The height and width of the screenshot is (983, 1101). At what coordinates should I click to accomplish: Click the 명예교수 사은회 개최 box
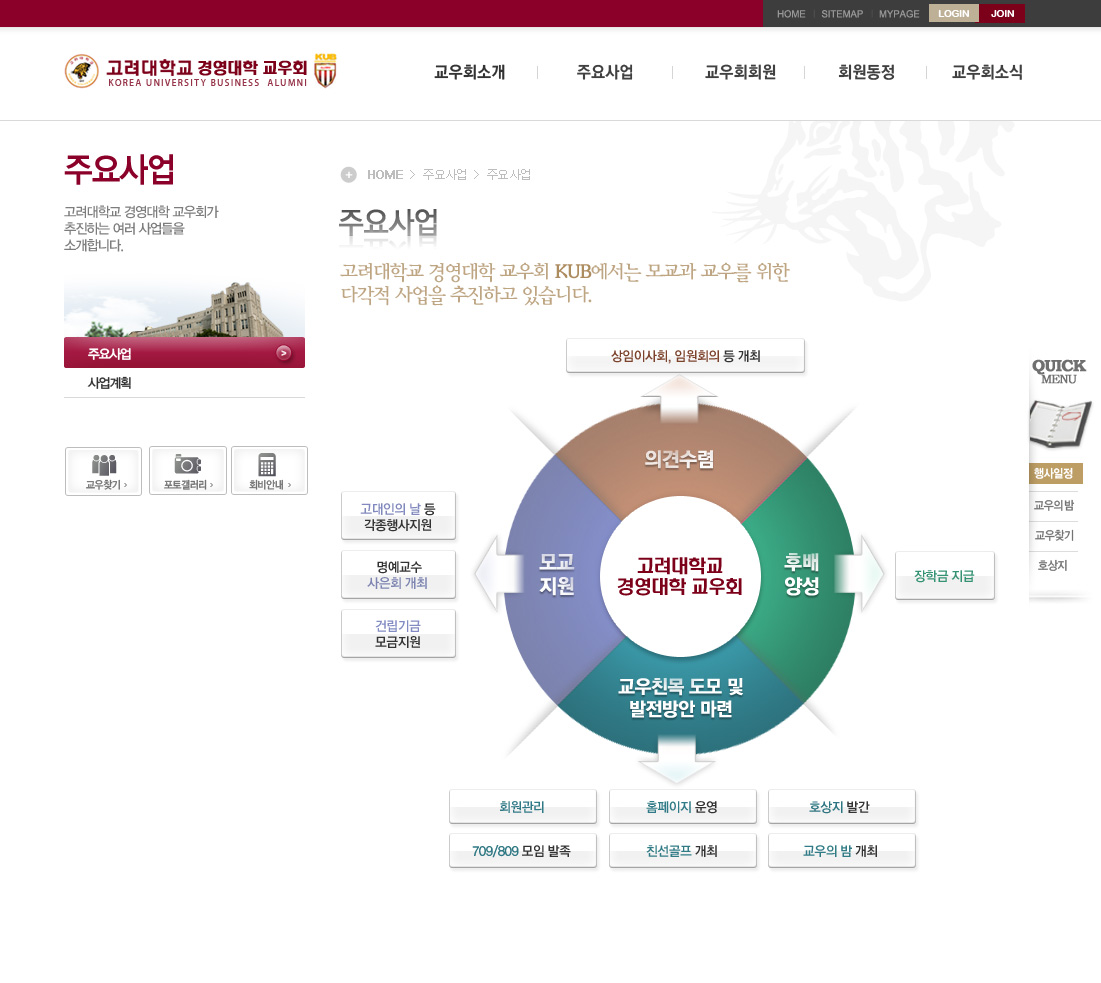[x=398, y=574]
